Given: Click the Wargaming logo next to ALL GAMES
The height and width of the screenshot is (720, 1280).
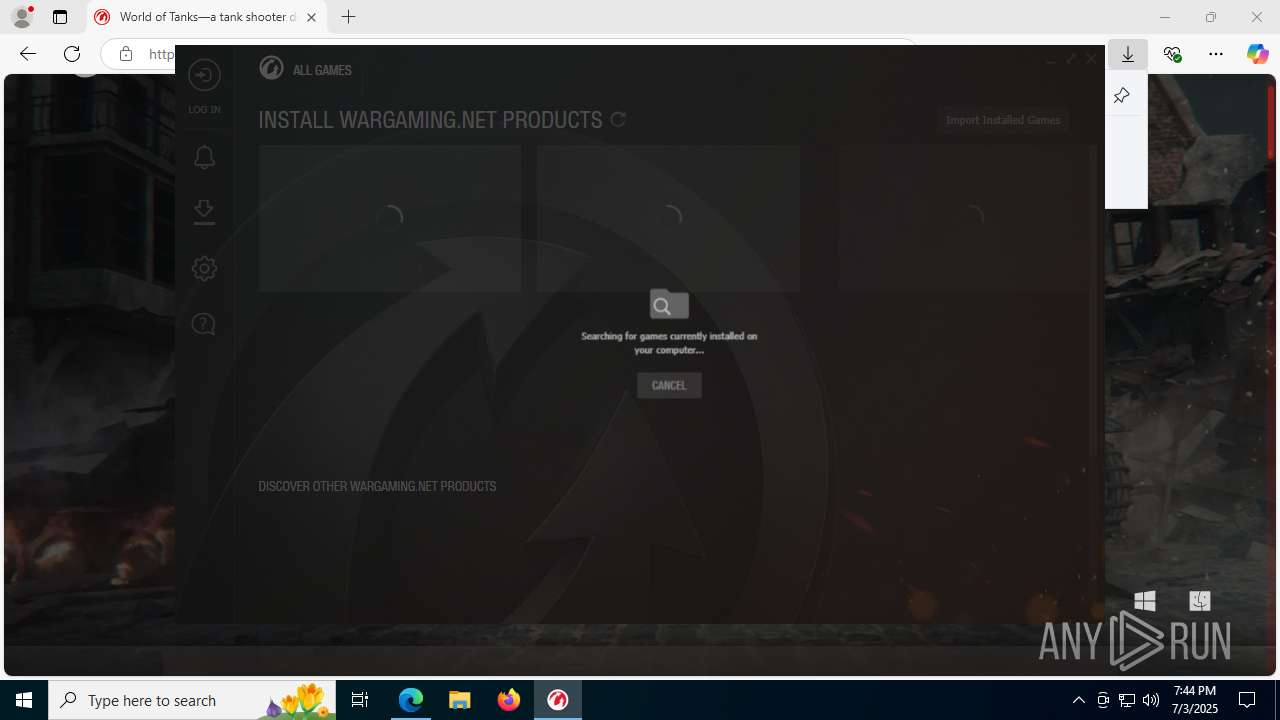Looking at the screenshot, I should coord(271,68).
